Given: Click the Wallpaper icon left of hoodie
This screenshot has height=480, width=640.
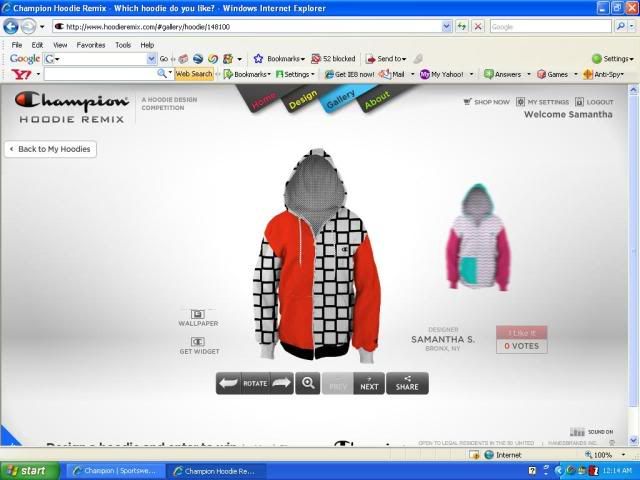Looking at the screenshot, I should click(198, 314).
